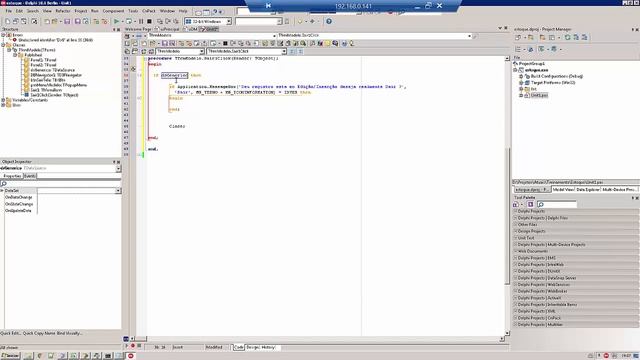Open the Project Manager list view options icon
The width and height of the screenshot is (640, 360).
click(518, 49)
